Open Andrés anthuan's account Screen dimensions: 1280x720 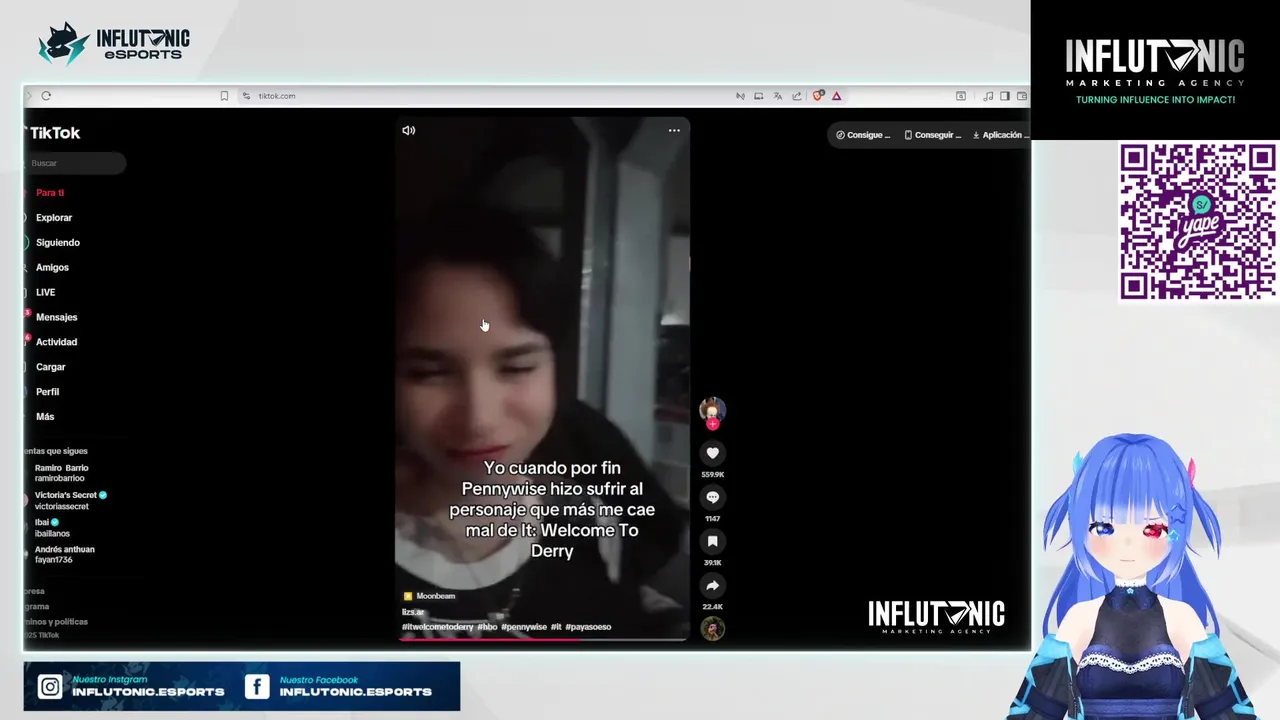pos(64,554)
